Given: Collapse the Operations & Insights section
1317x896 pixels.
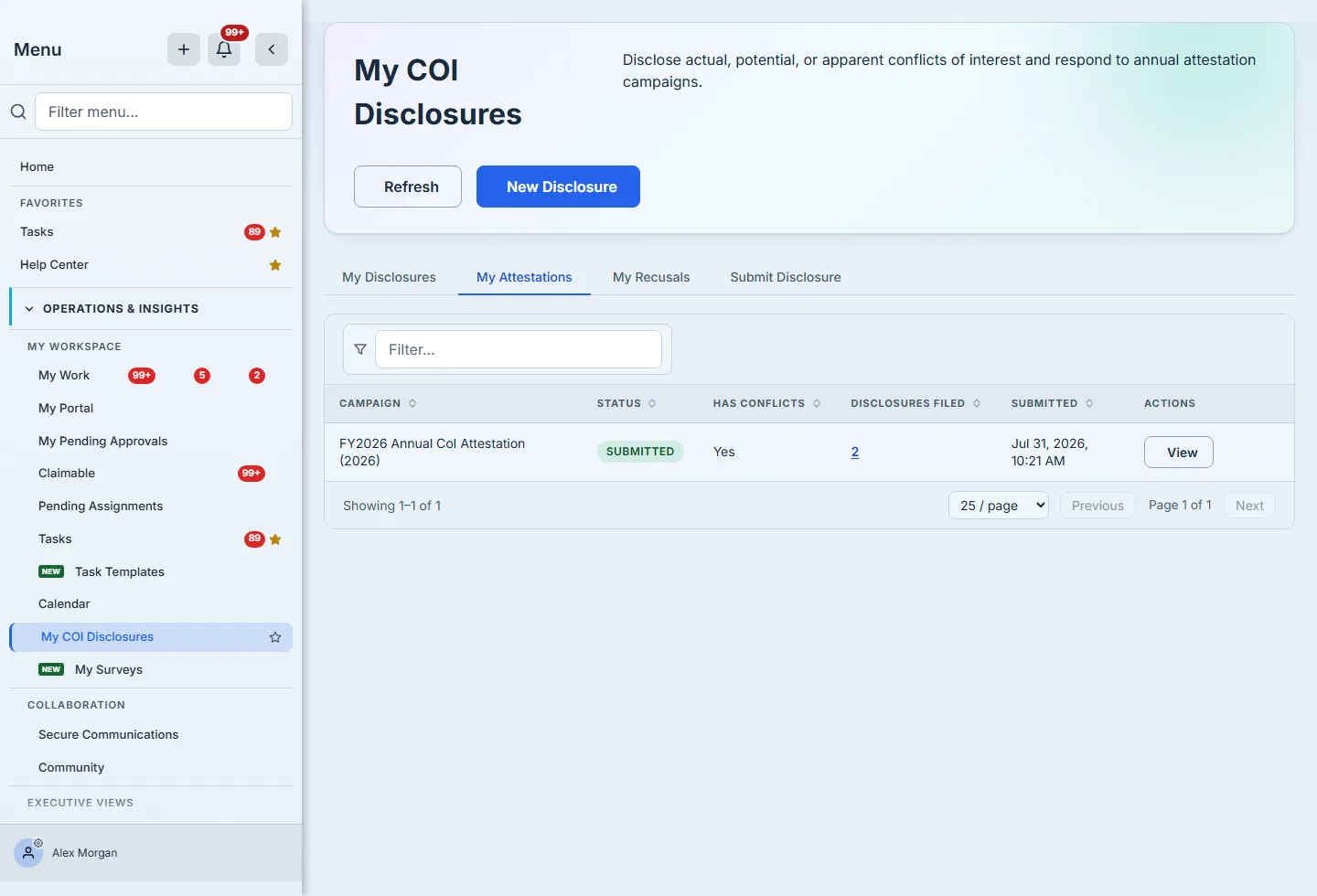Looking at the screenshot, I should point(151,308).
